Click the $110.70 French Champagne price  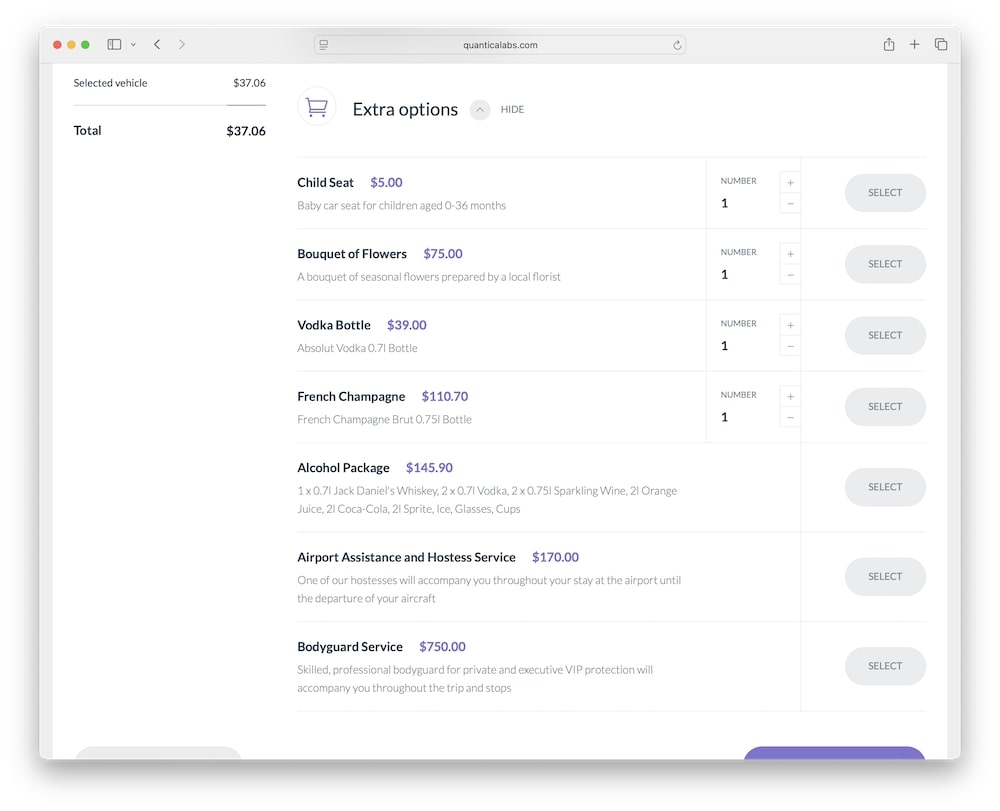coord(445,397)
